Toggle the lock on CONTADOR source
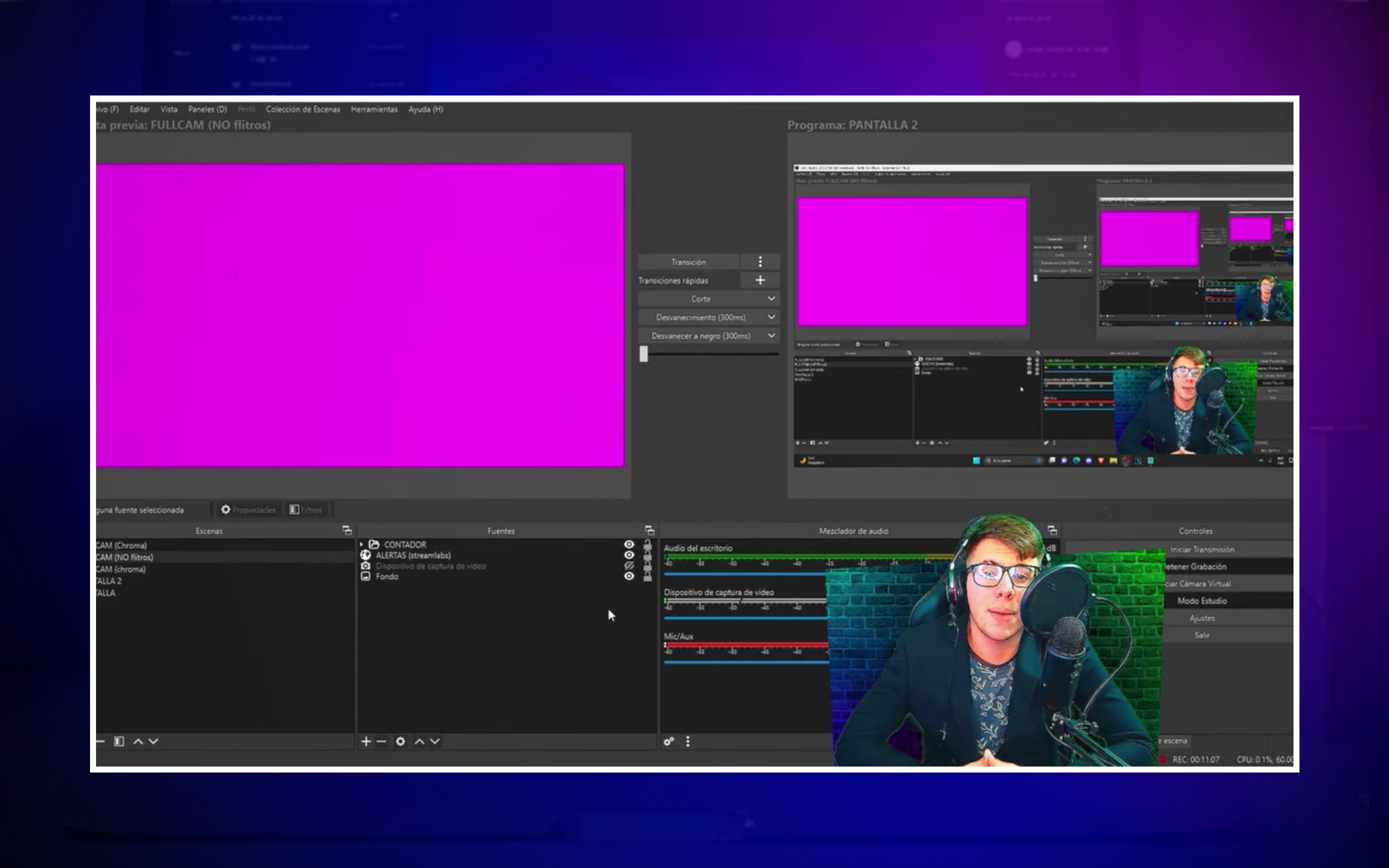This screenshot has width=1389, height=868. [647, 544]
